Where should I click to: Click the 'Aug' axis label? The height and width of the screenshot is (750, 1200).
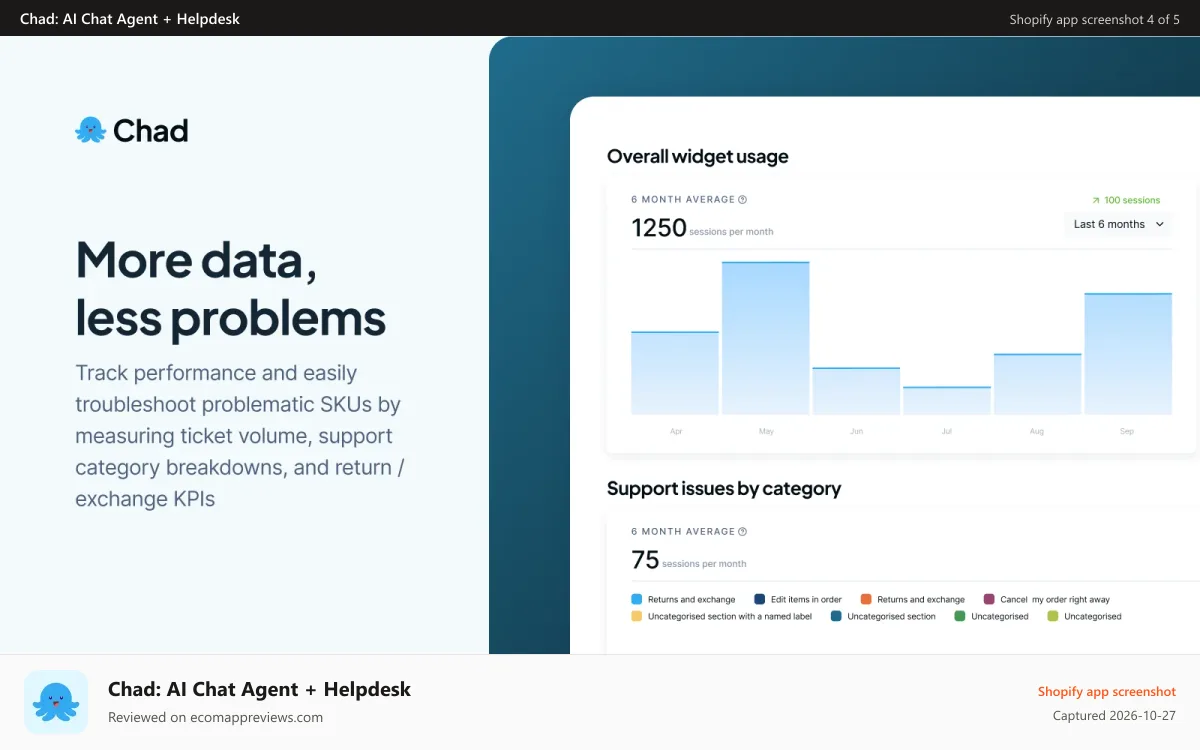[x=1037, y=431]
